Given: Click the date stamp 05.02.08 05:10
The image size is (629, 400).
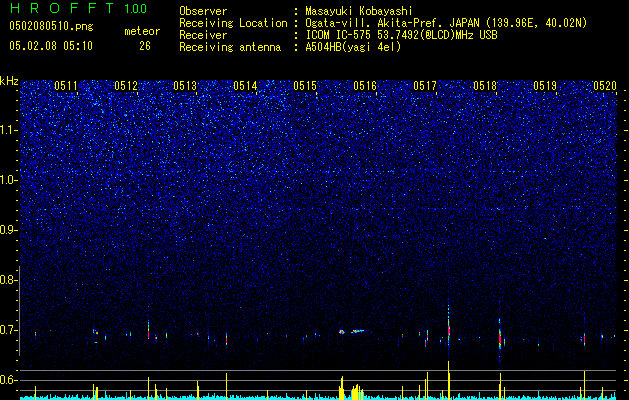Looking at the screenshot, I should [51, 46].
